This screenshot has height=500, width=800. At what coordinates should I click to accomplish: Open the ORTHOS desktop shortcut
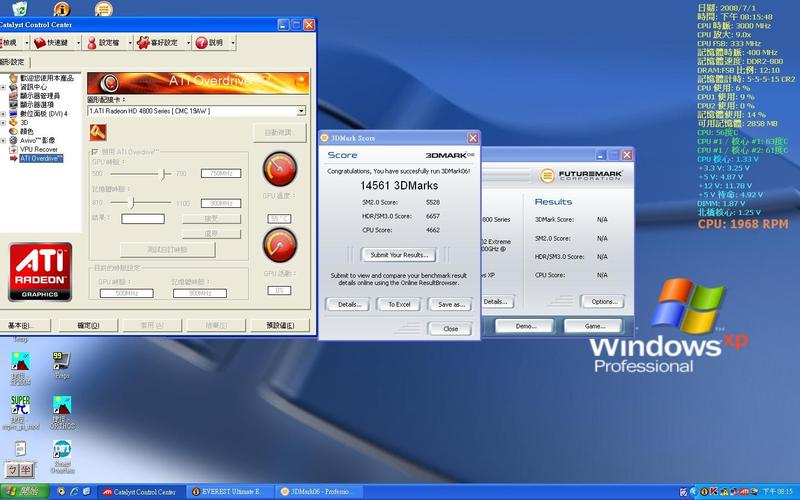point(62,413)
